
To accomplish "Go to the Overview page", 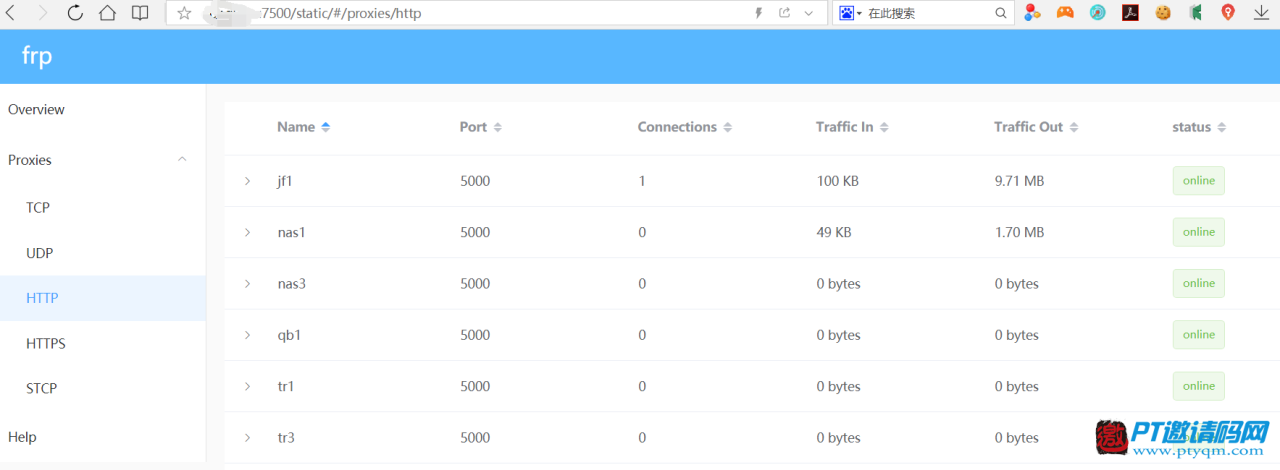I will pos(36,110).
